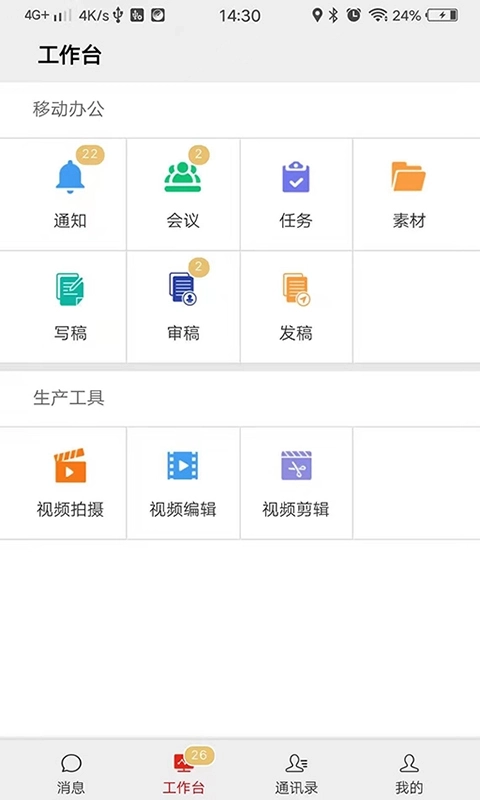Open the 素材 folder icon
This screenshot has width=480, height=800.
point(409,177)
